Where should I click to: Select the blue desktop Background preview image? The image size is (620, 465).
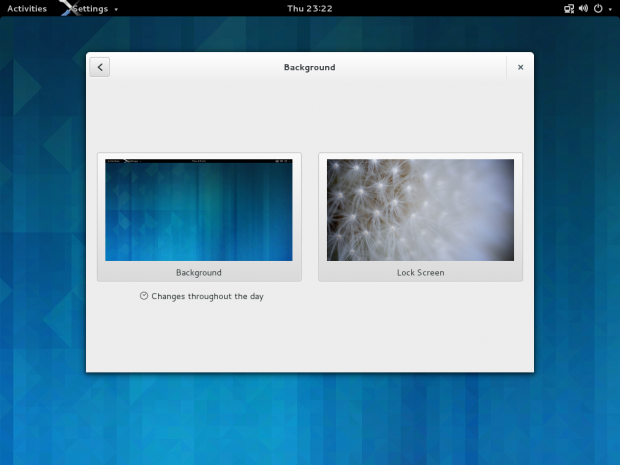coord(199,210)
